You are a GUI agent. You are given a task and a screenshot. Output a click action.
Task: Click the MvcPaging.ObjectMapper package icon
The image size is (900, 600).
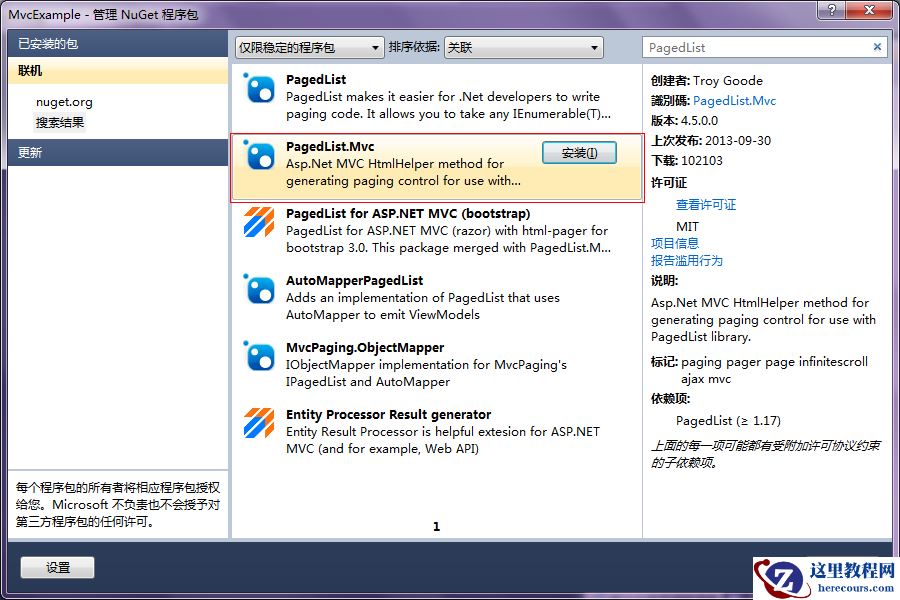click(x=259, y=359)
